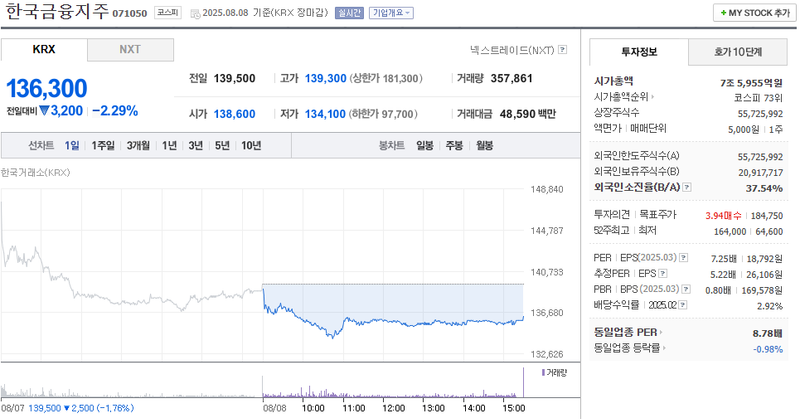Image resolution: width=800 pixels, height=419 pixels.
Task: Click calendar icon before 2025.08.08 date
Action: 195,14
